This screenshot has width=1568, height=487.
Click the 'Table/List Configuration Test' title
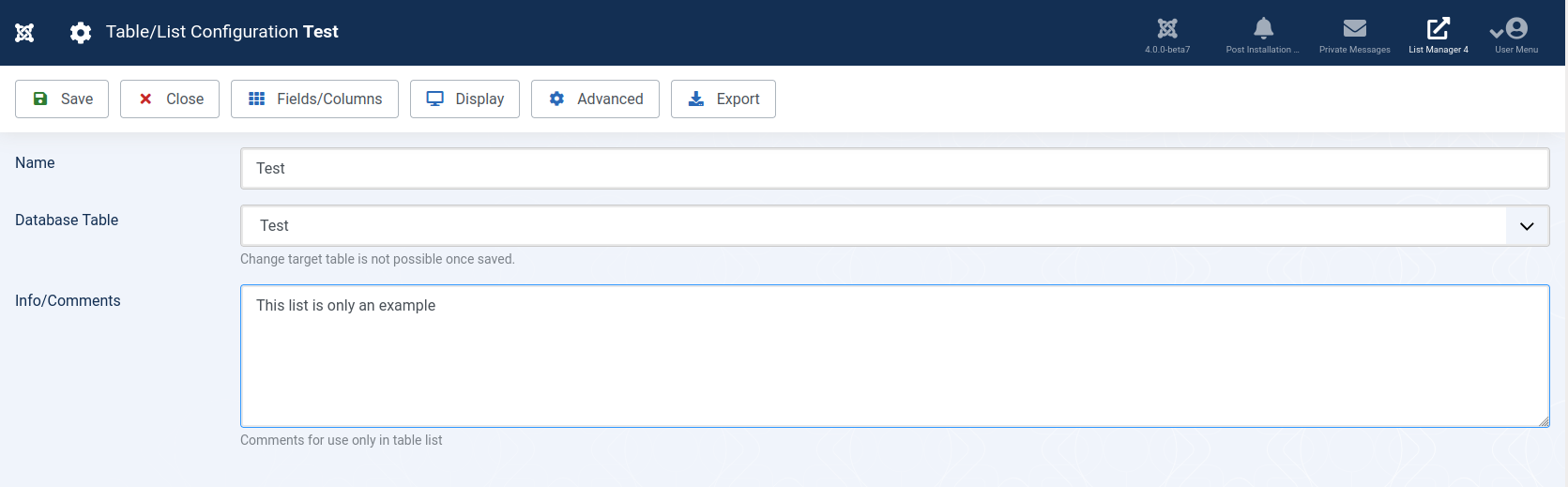coord(221,32)
